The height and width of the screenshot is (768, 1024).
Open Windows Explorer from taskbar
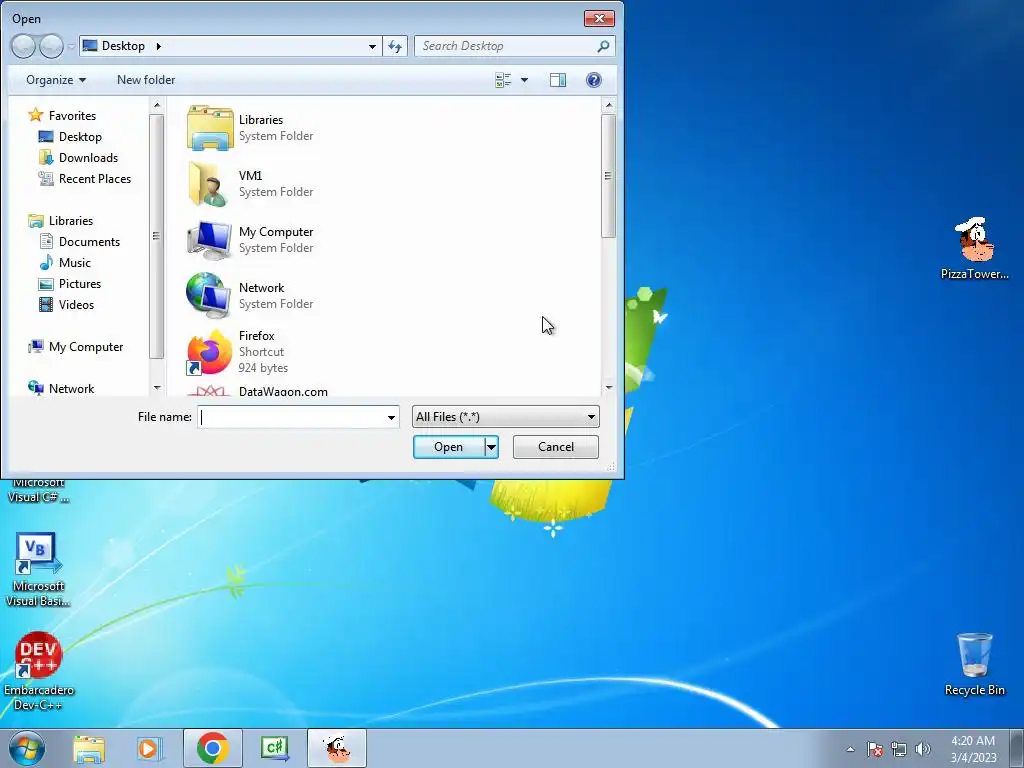[x=89, y=748]
